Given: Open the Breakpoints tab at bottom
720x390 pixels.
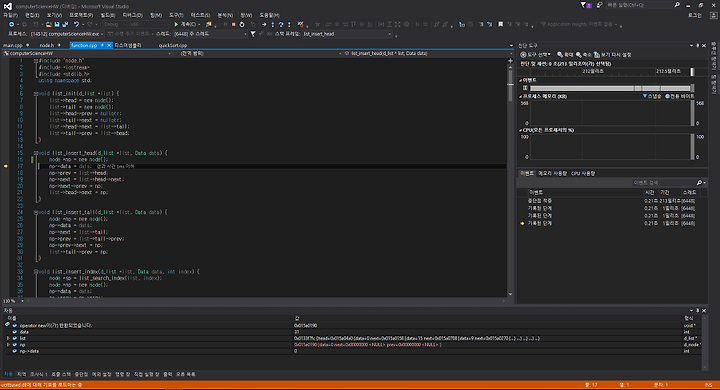Looking at the screenshot, I should [x=81, y=374].
